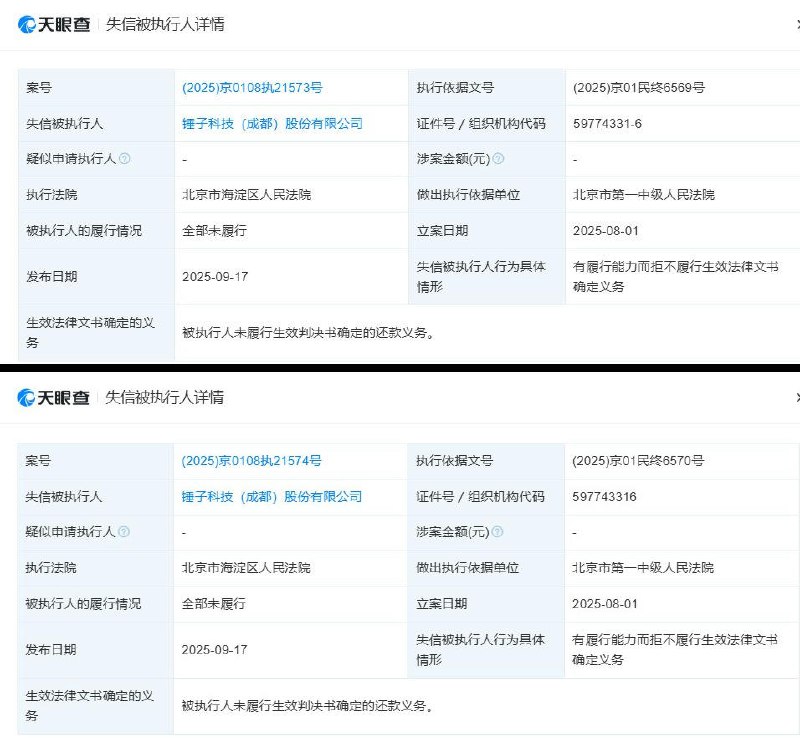Open case link (2025)京0108执21574号

pos(252,461)
